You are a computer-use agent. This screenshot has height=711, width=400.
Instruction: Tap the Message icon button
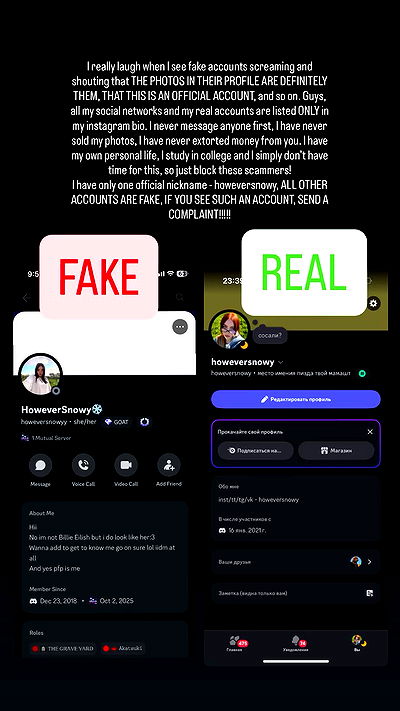point(40,465)
